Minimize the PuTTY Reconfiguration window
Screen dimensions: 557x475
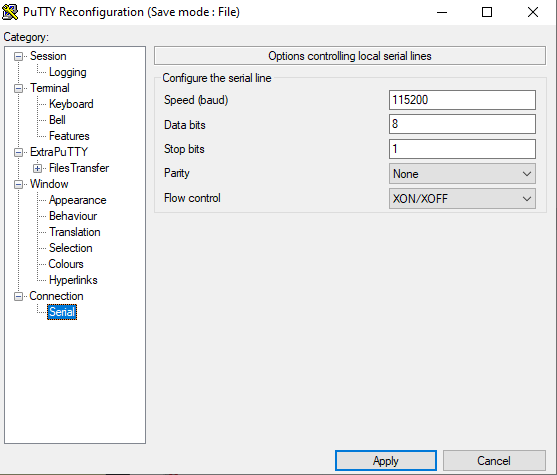pyautogui.click(x=442, y=12)
